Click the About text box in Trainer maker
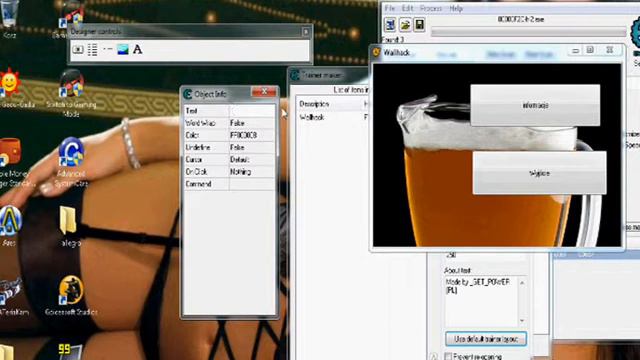 481,302
